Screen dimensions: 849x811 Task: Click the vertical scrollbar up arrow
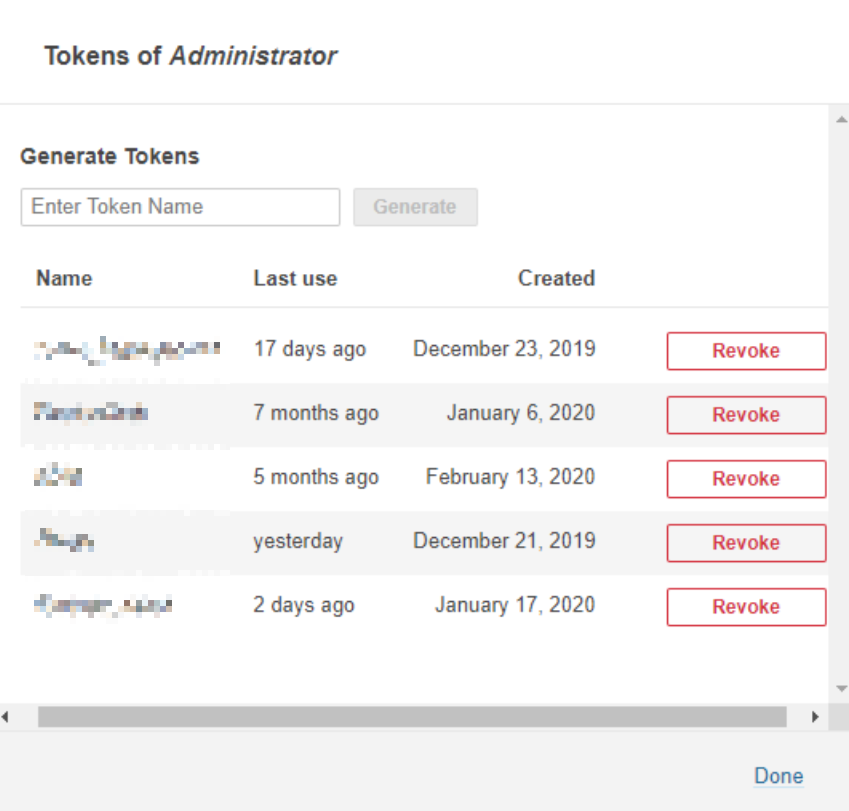click(840, 120)
